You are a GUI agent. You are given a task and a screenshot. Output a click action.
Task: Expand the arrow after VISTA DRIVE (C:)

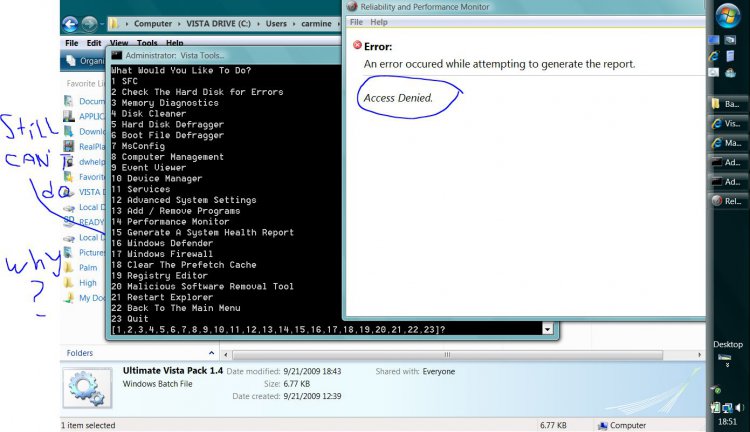pos(259,23)
